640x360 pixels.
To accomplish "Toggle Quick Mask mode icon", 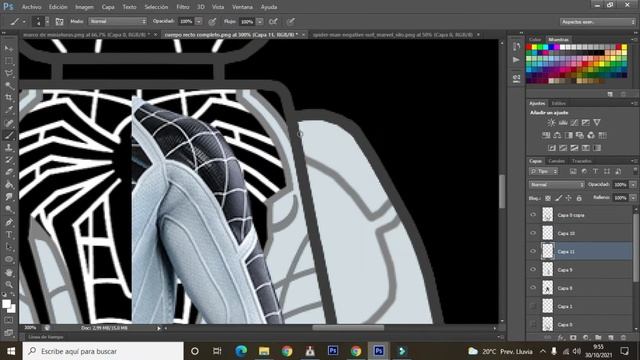I will (x=9, y=320).
